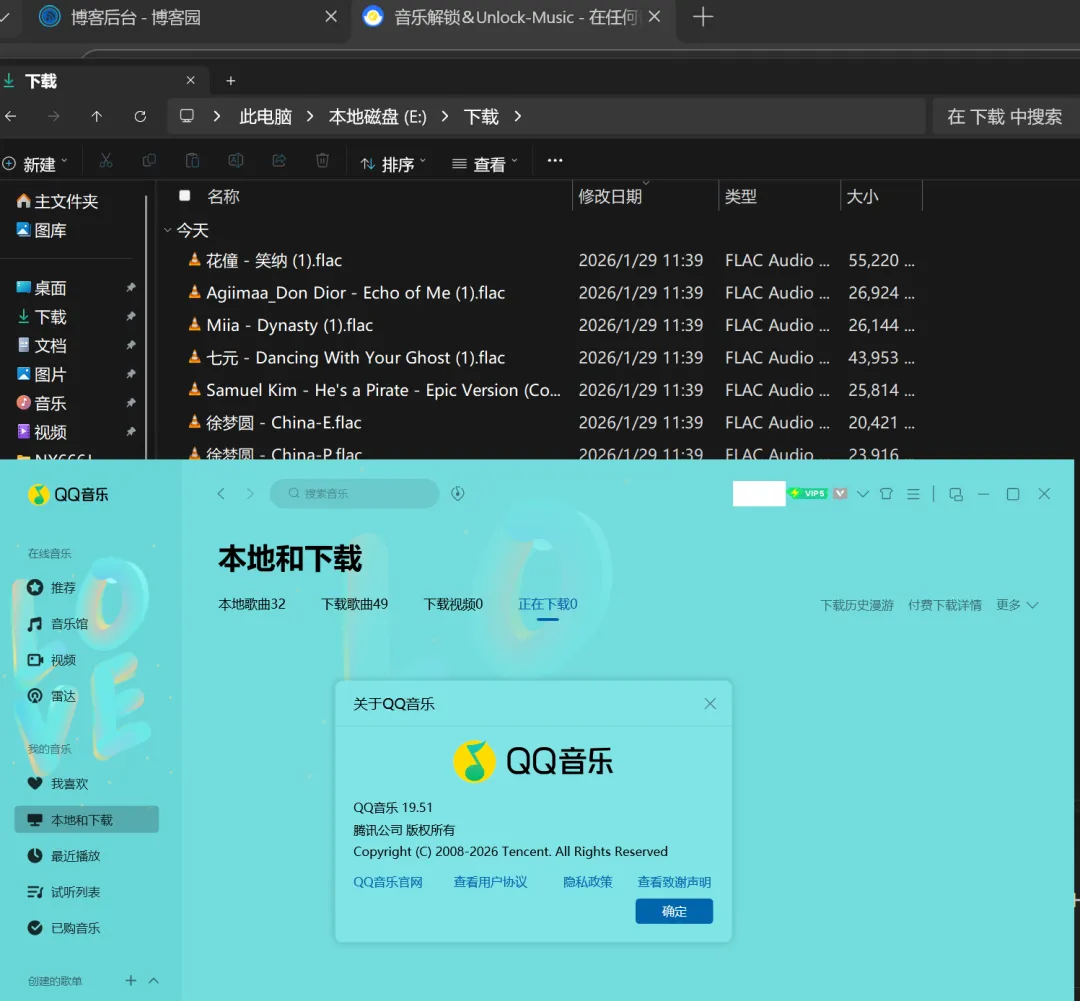
Task: Open 雷达 in QQ Music sidebar
Action: 52,696
